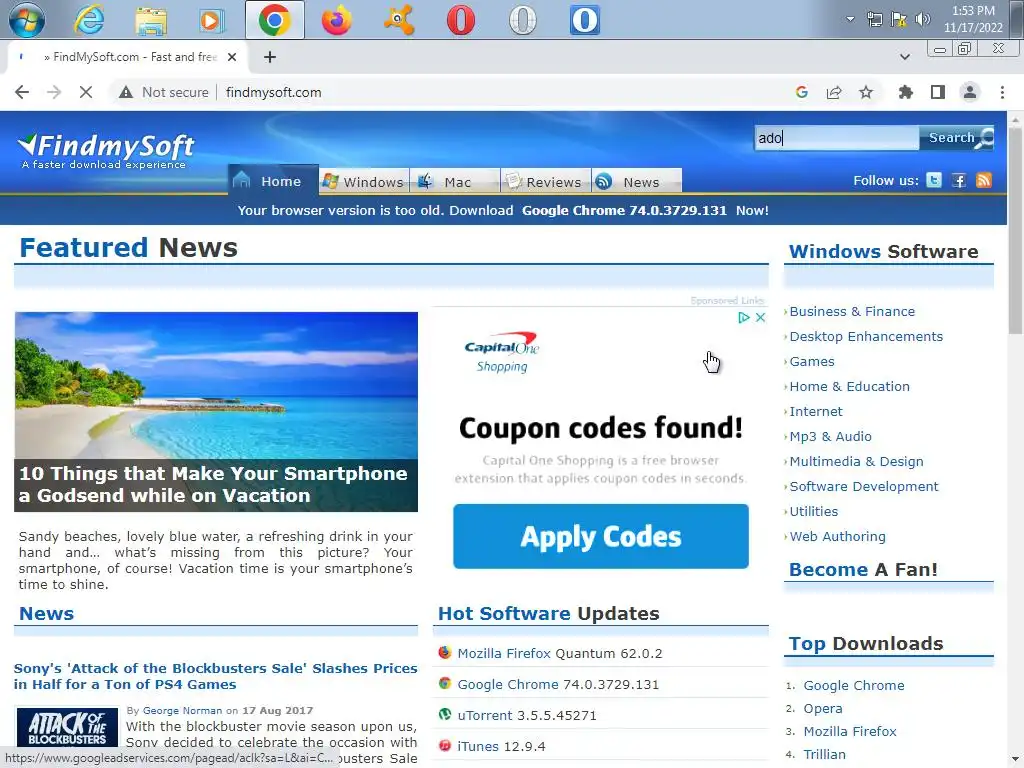This screenshot has height=768, width=1024.
Task: Launch Firefox from the taskbar
Action: (336, 20)
